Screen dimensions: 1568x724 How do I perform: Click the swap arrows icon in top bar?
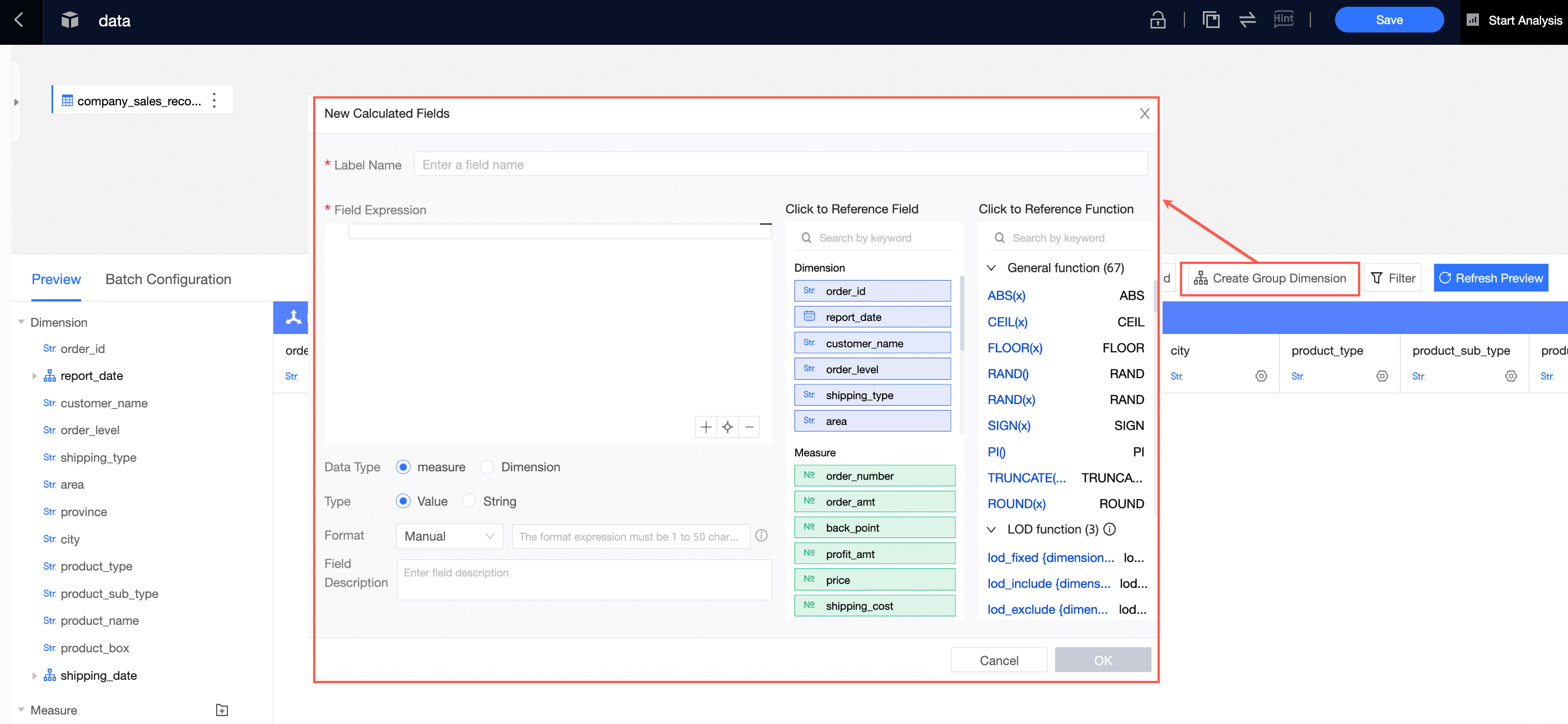1247,20
